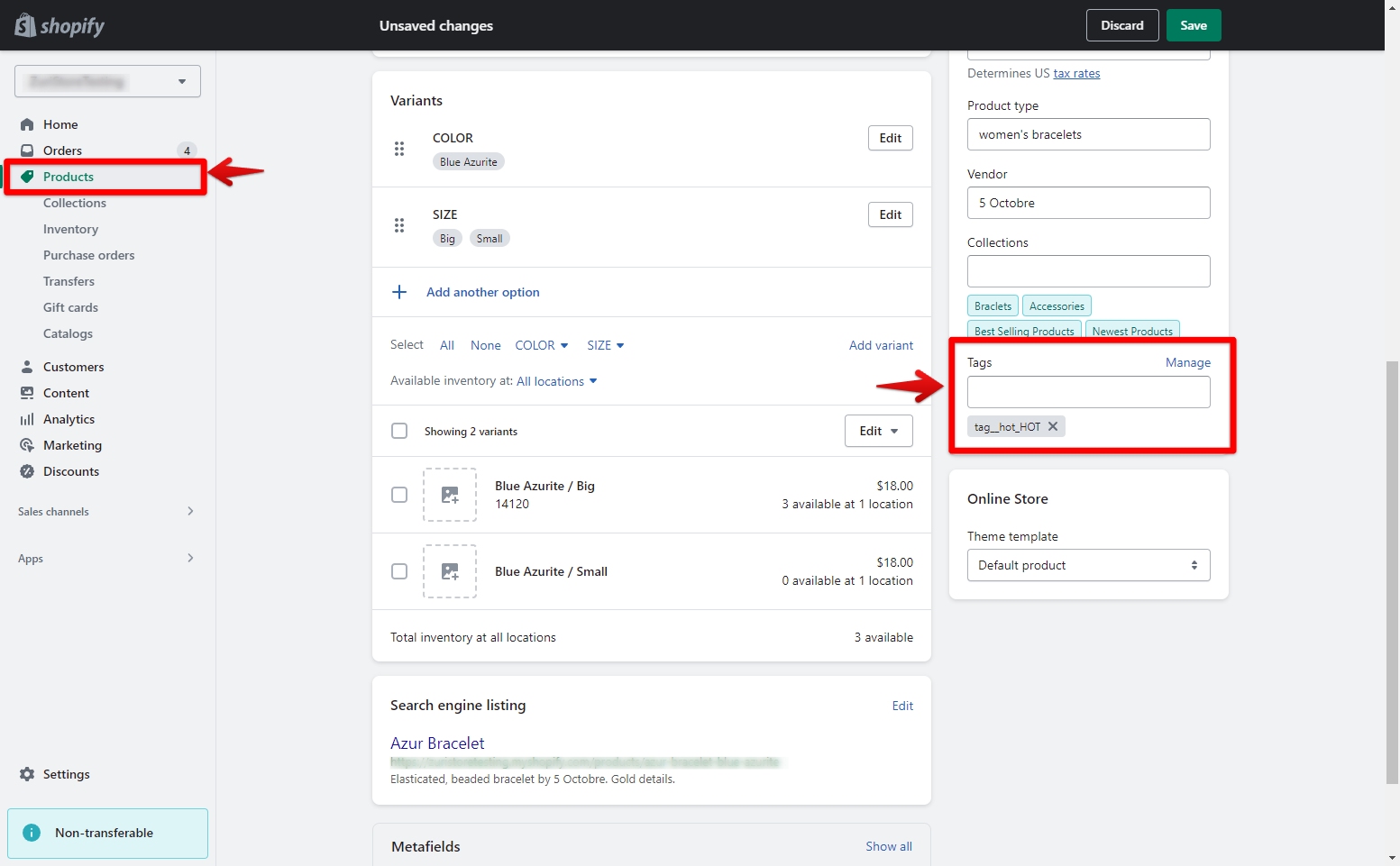Grab the COLOR option drag handle
The width and height of the screenshot is (1400, 866).
tap(399, 149)
